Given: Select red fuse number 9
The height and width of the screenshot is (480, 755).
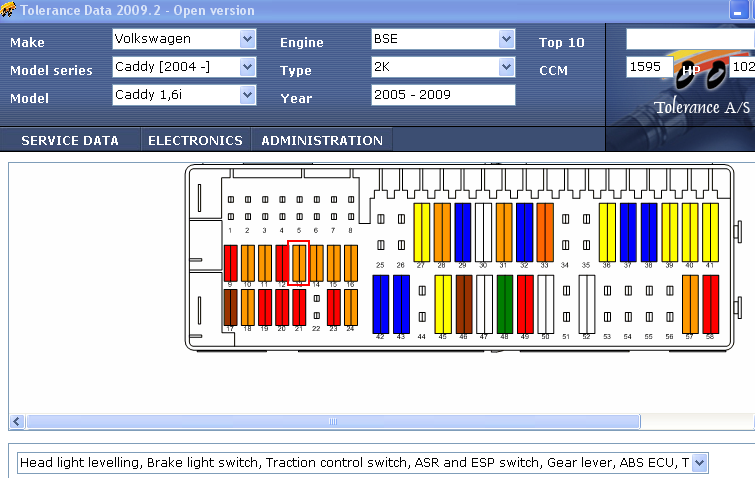Looking at the screenshot, I should [231, 263].
